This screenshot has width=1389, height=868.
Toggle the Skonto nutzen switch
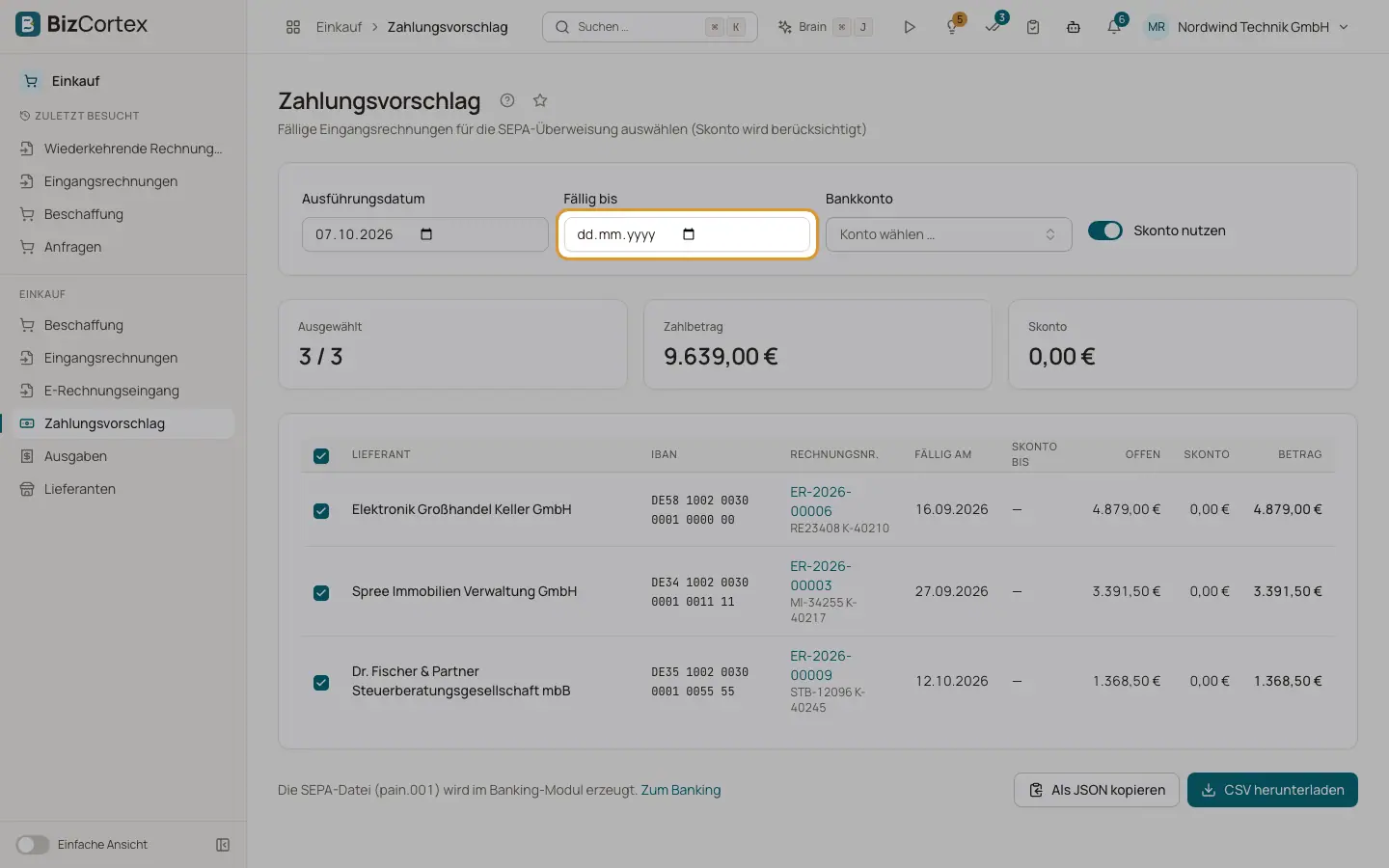tap(1105, 231)
